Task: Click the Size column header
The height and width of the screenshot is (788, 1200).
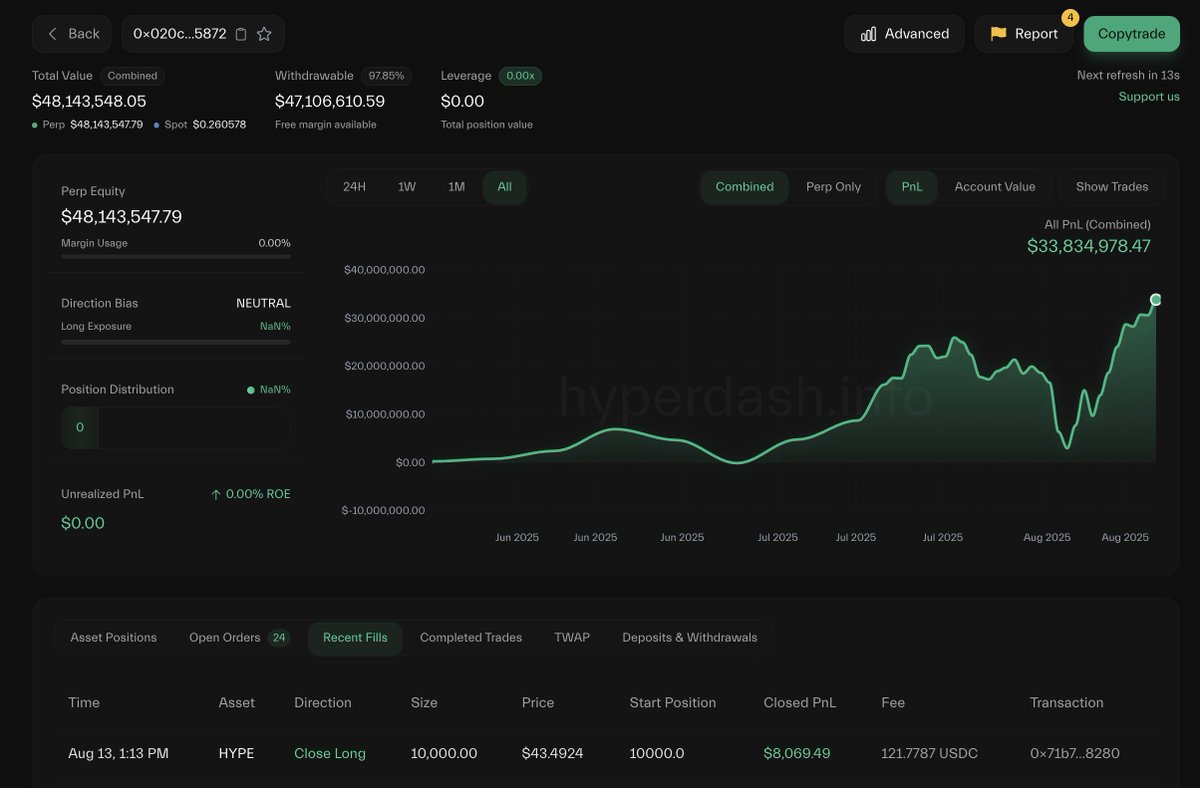Action: click(x=424, y=703)
